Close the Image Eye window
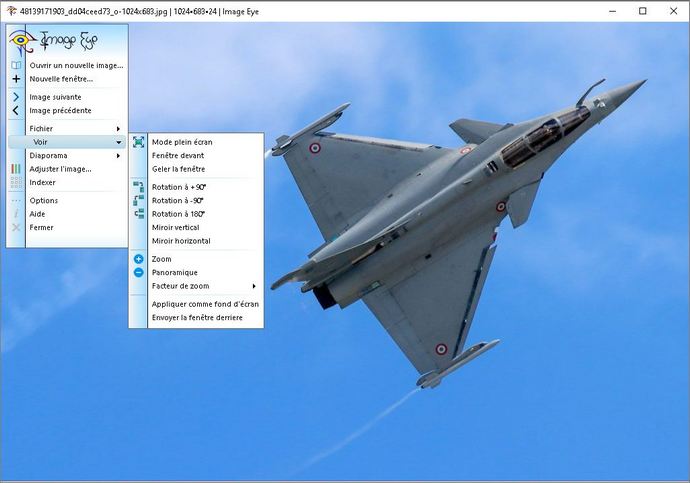This screenshot has height=483, width=690. pos(673,11)
